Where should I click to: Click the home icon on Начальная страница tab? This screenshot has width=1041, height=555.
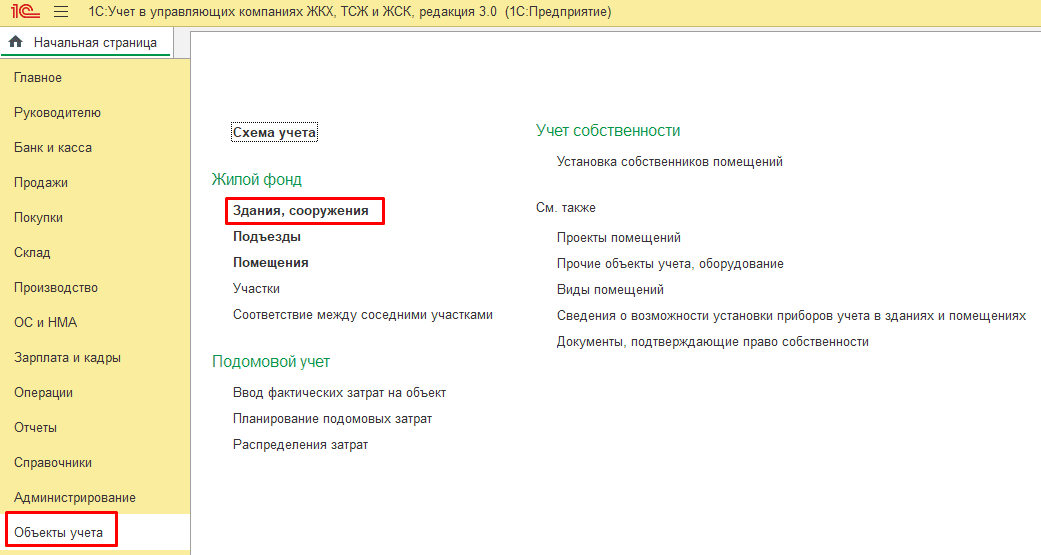click(x=16, y=43)
